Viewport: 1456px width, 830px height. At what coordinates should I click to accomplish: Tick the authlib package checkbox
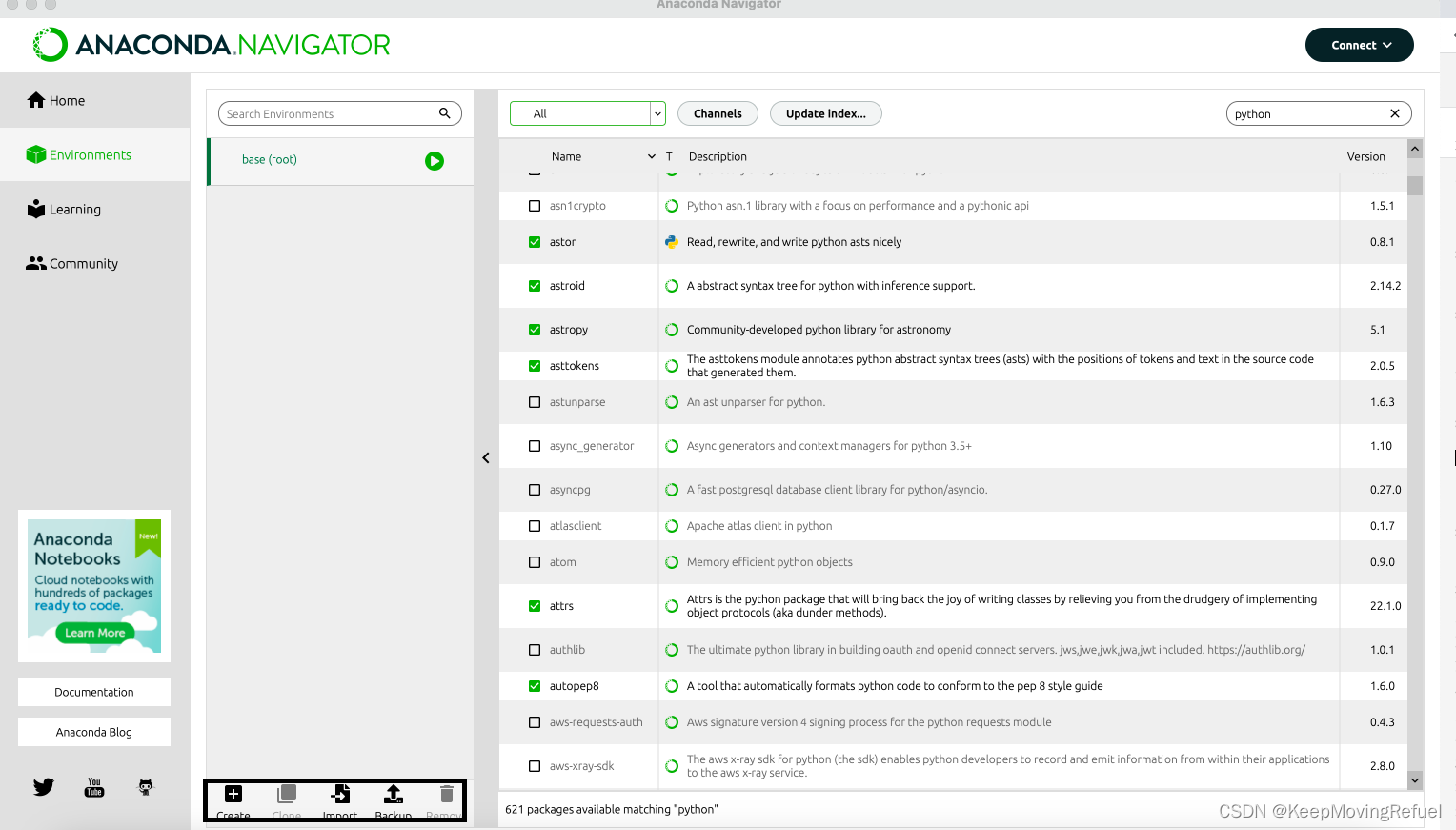click(535, 650)
